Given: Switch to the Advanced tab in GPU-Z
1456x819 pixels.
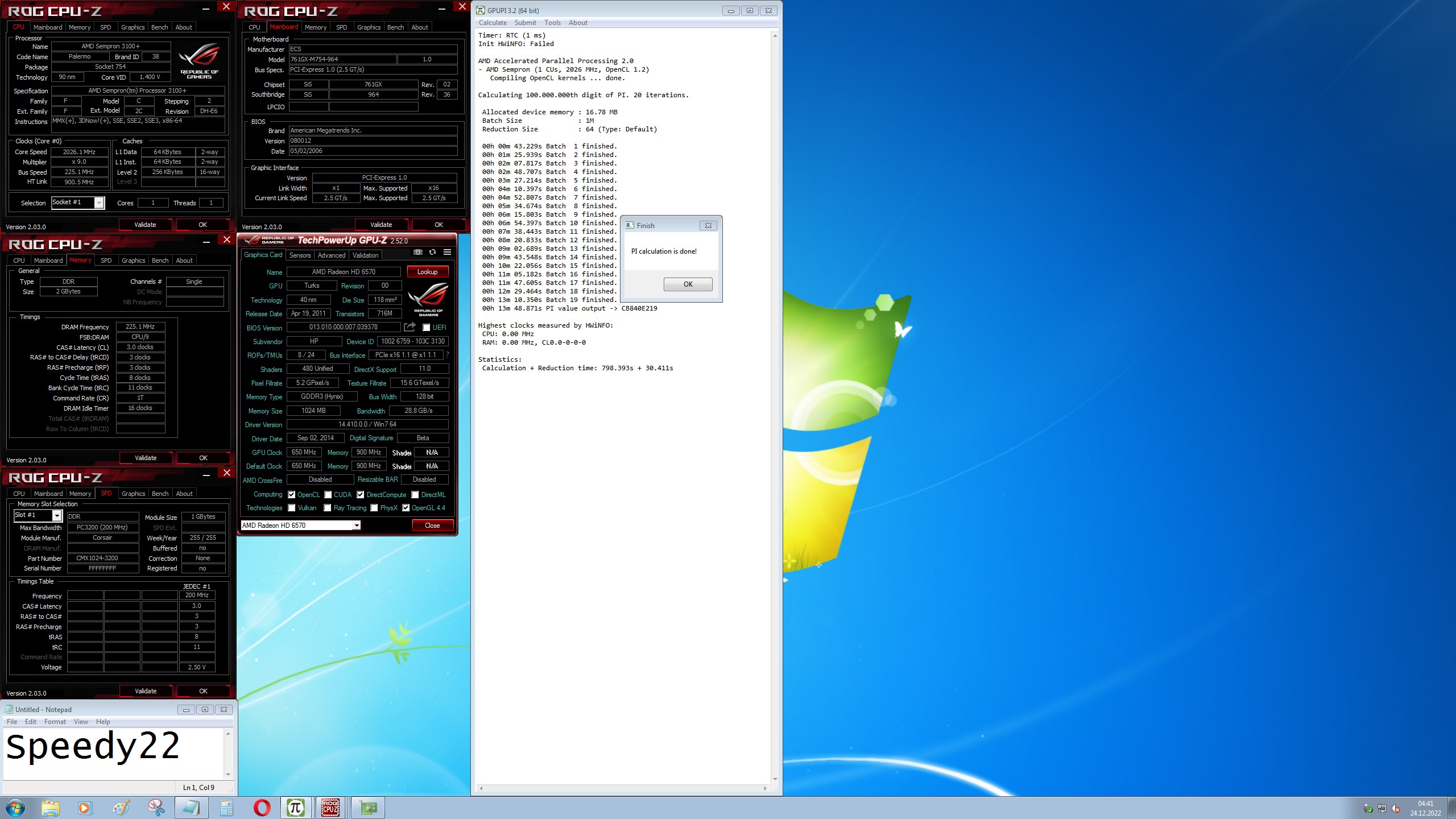Looking at the screenshot, I should 332,255.
